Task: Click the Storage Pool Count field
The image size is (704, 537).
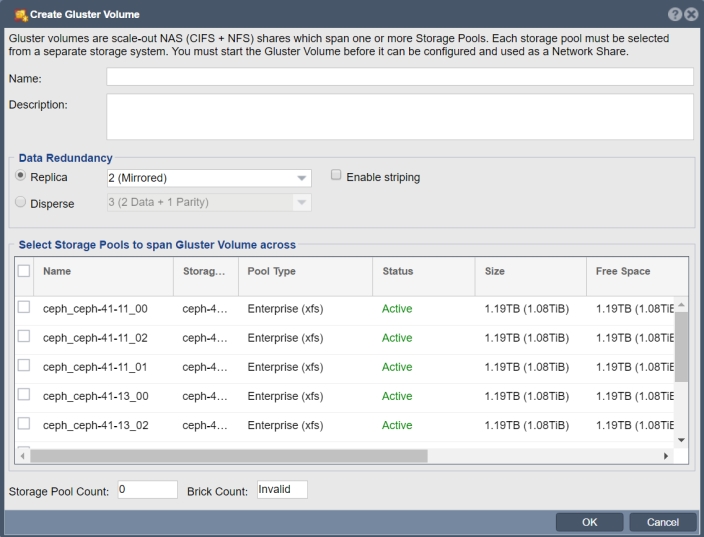Action: [148, 489]
